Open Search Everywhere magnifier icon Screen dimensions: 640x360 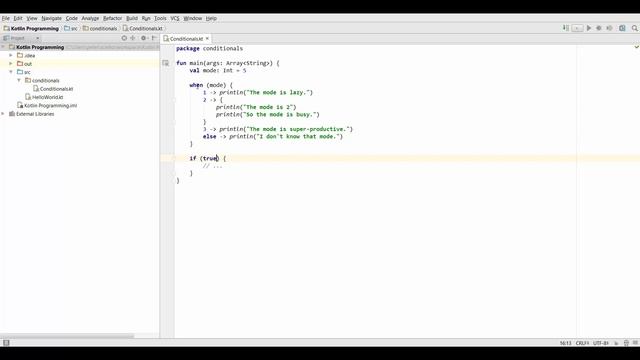(x=635, y=28)
